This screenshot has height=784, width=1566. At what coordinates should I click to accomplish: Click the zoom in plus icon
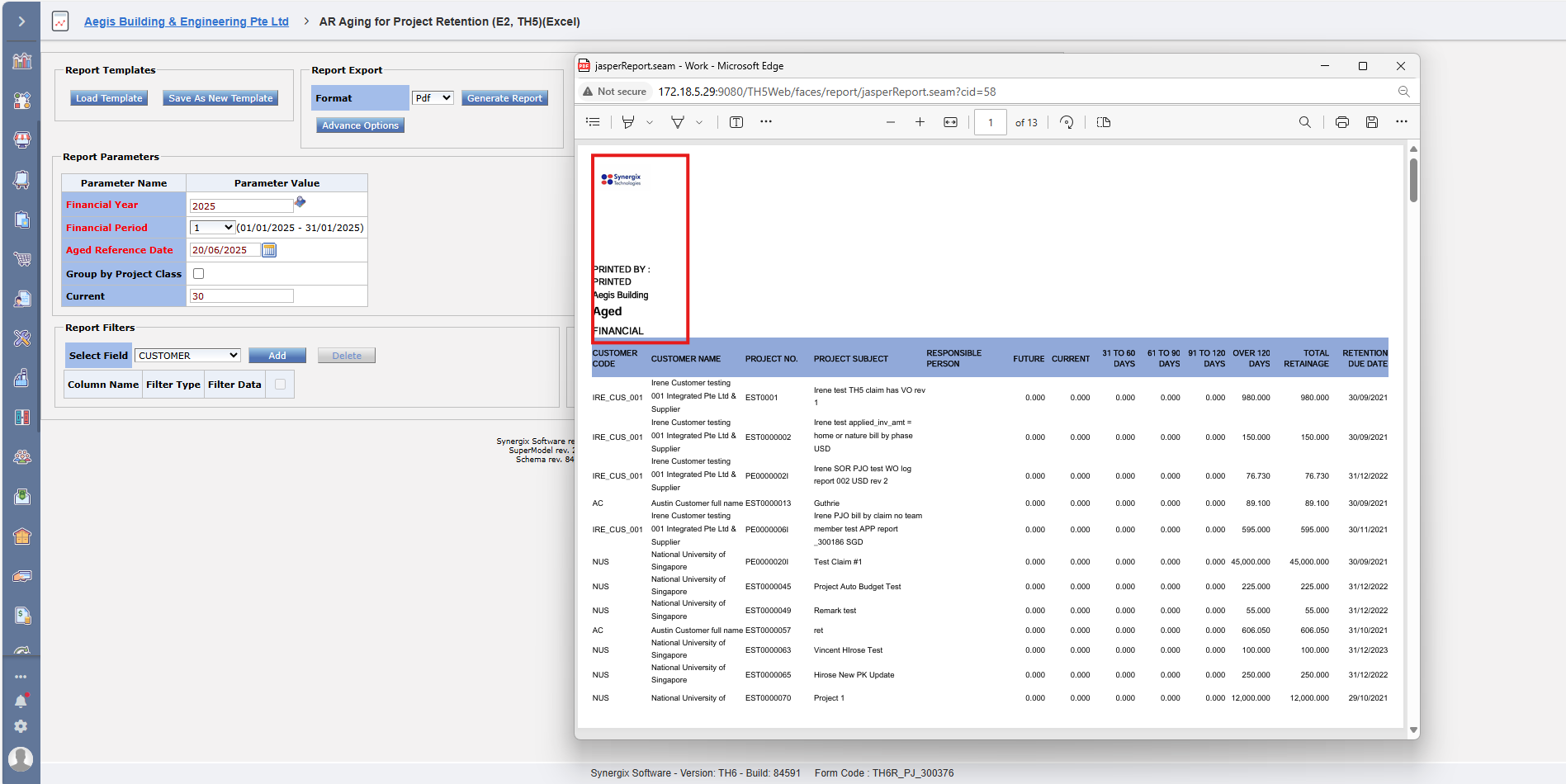pyautogui.click(x=920, y=122)
